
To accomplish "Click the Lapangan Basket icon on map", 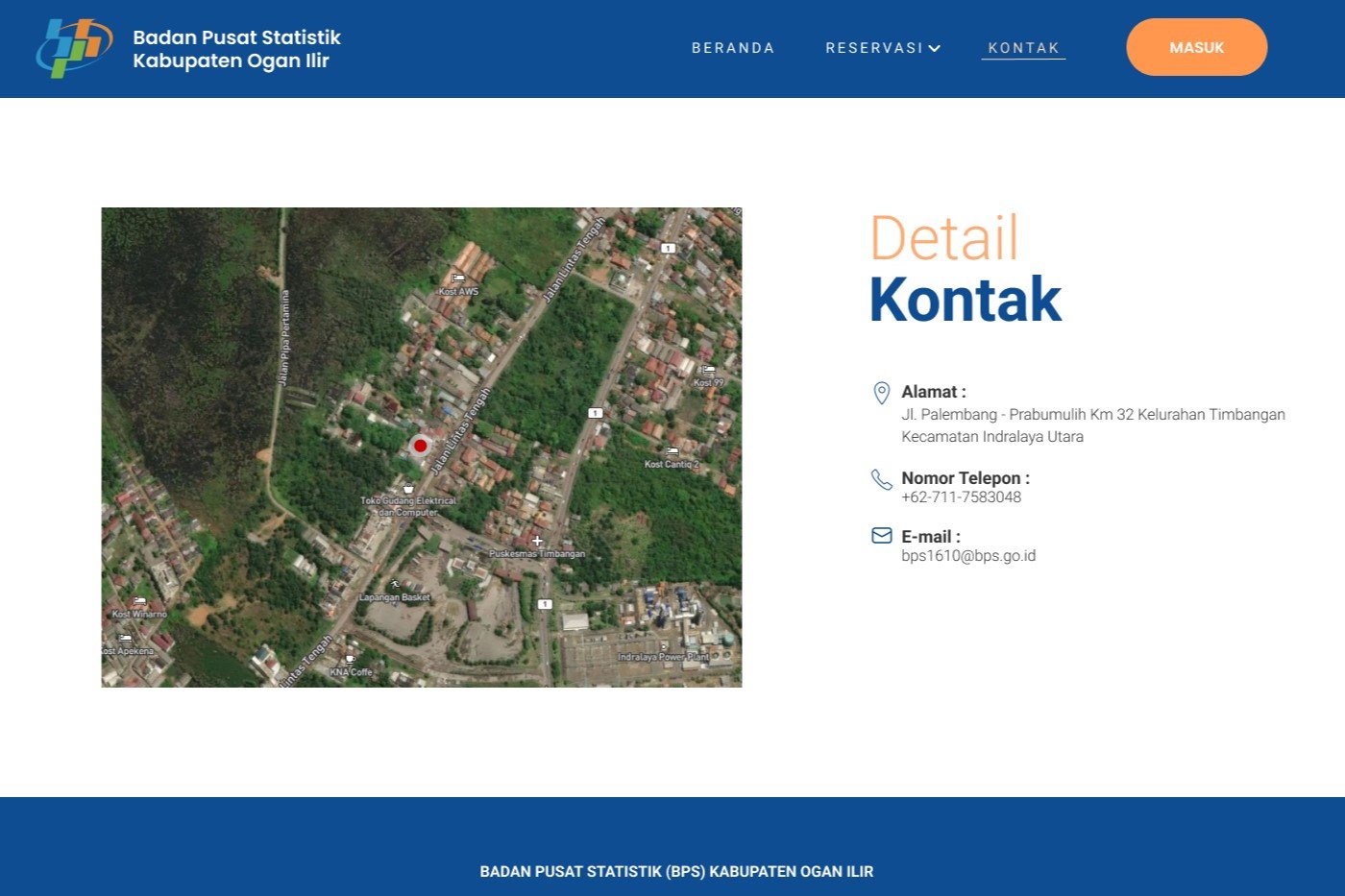I will 394,584.
